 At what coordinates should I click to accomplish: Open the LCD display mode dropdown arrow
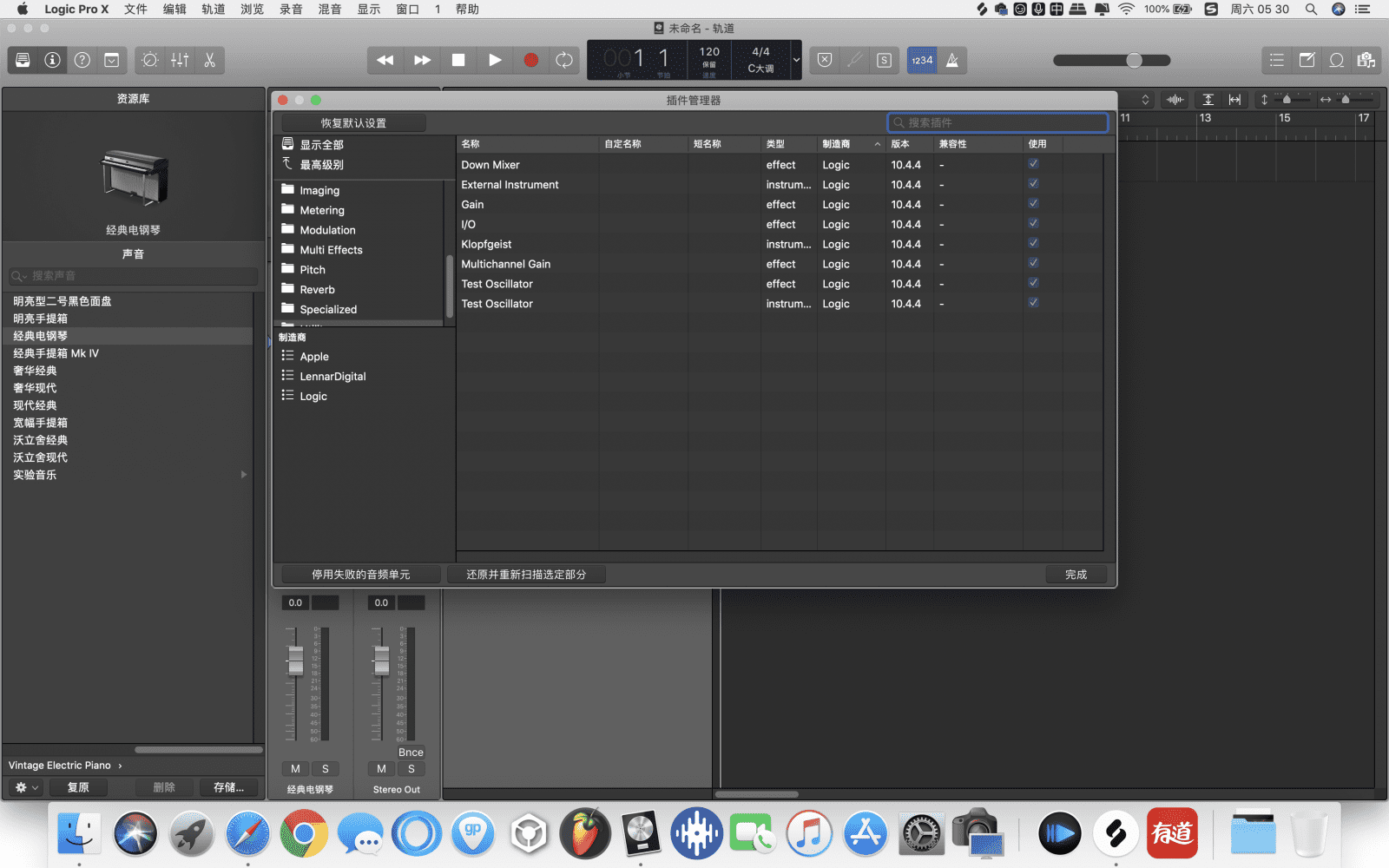click(x=796, y=60)
